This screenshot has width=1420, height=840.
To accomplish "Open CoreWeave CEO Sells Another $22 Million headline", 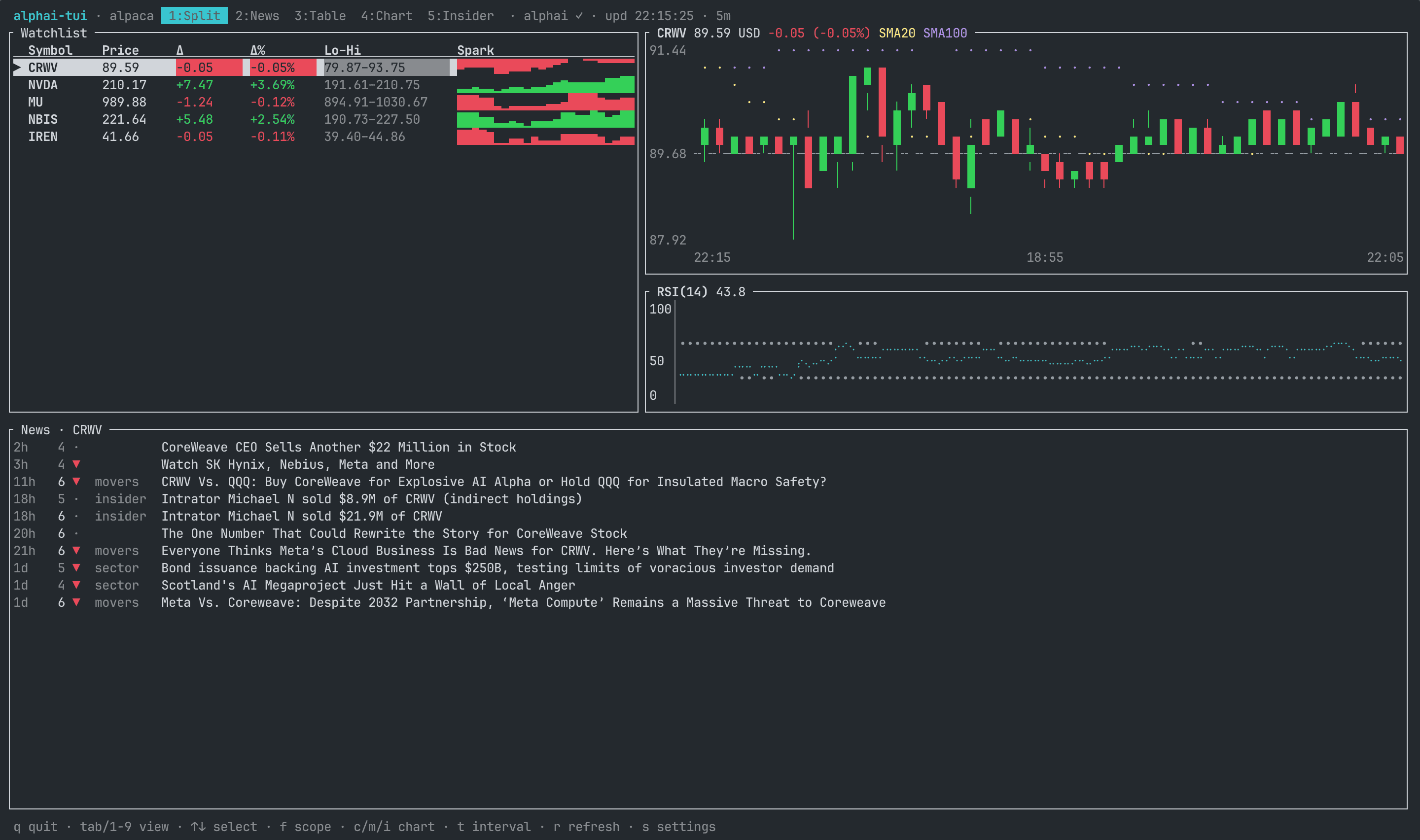I will point(338,447).
